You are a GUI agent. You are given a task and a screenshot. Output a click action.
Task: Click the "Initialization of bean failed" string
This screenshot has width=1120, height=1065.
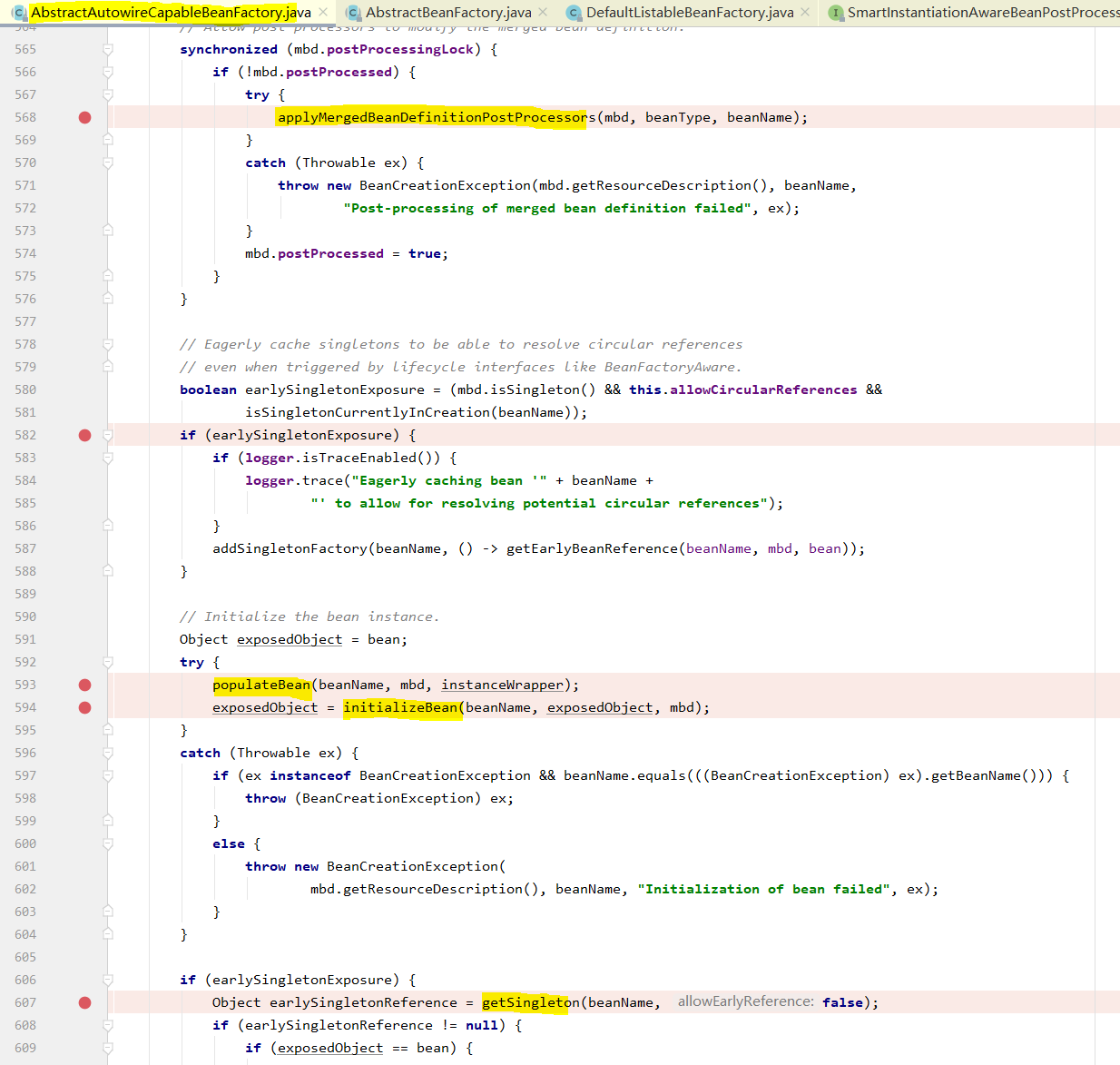pos(764,889)
